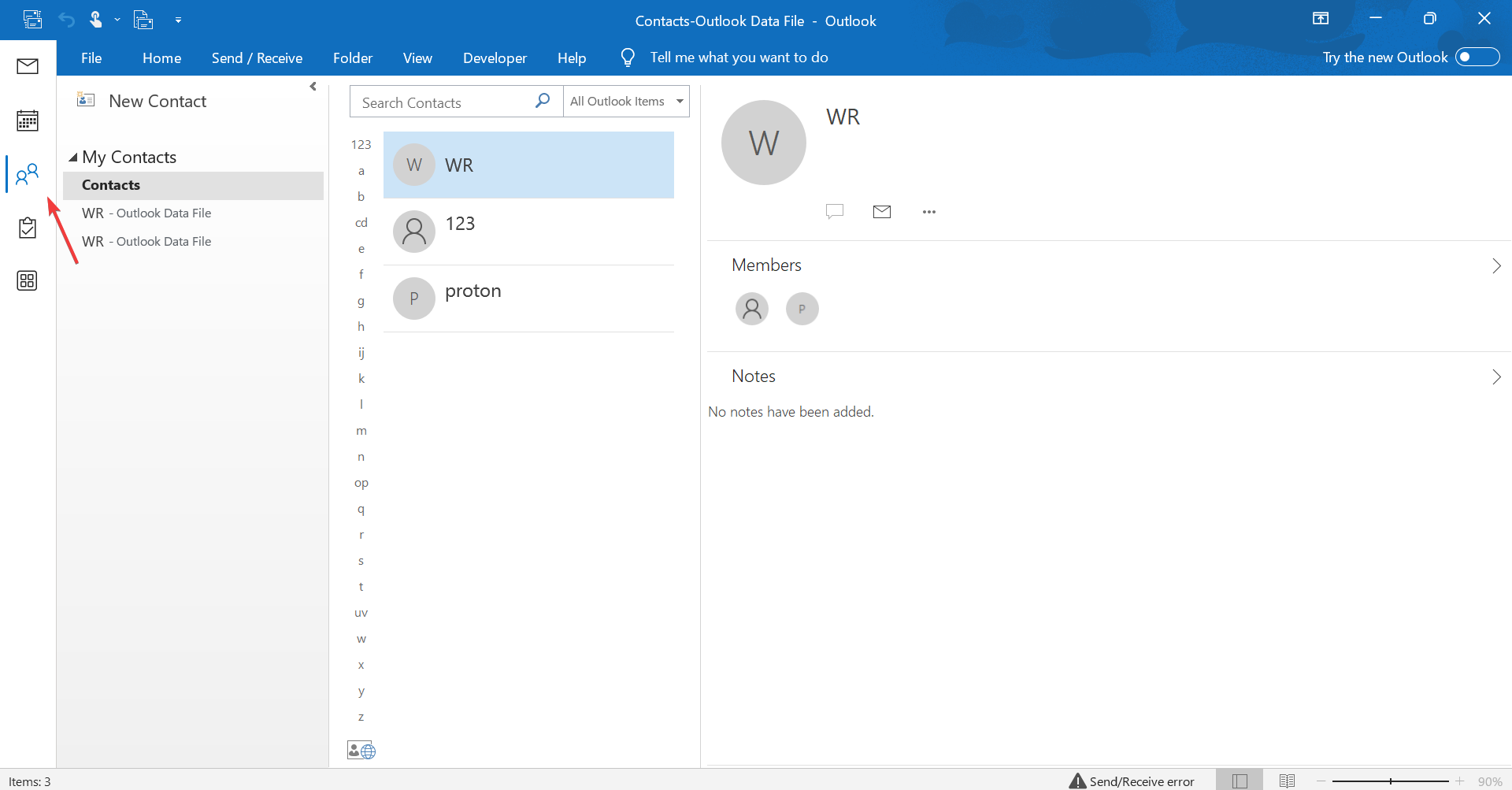Click the Notes heading

click(x=754, y=376)
